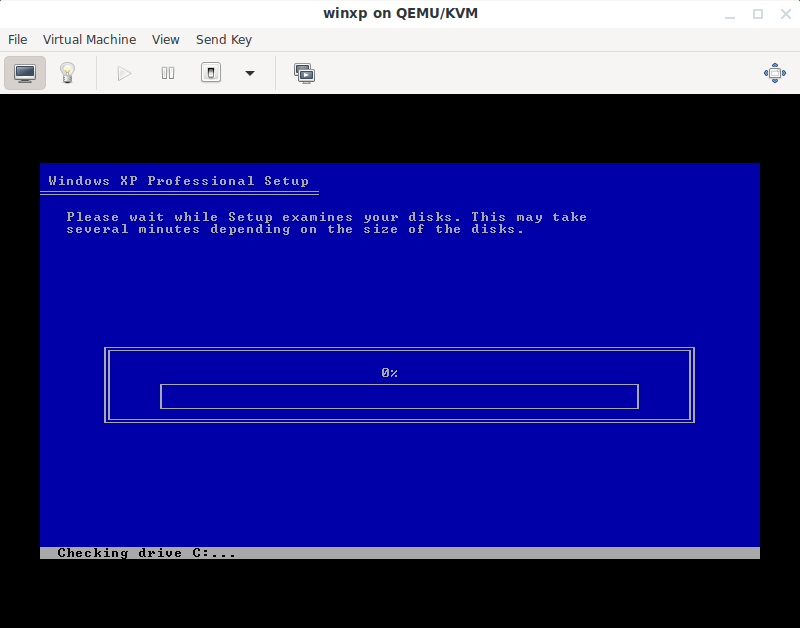
Task: Click the '0%' progress label
Action: 389,373
